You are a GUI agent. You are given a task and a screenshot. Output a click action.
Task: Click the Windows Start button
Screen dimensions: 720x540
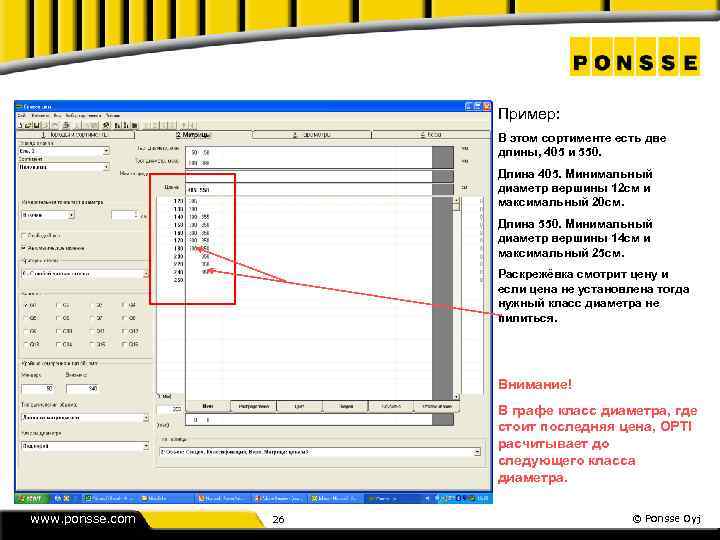click(x=30, y=498)
